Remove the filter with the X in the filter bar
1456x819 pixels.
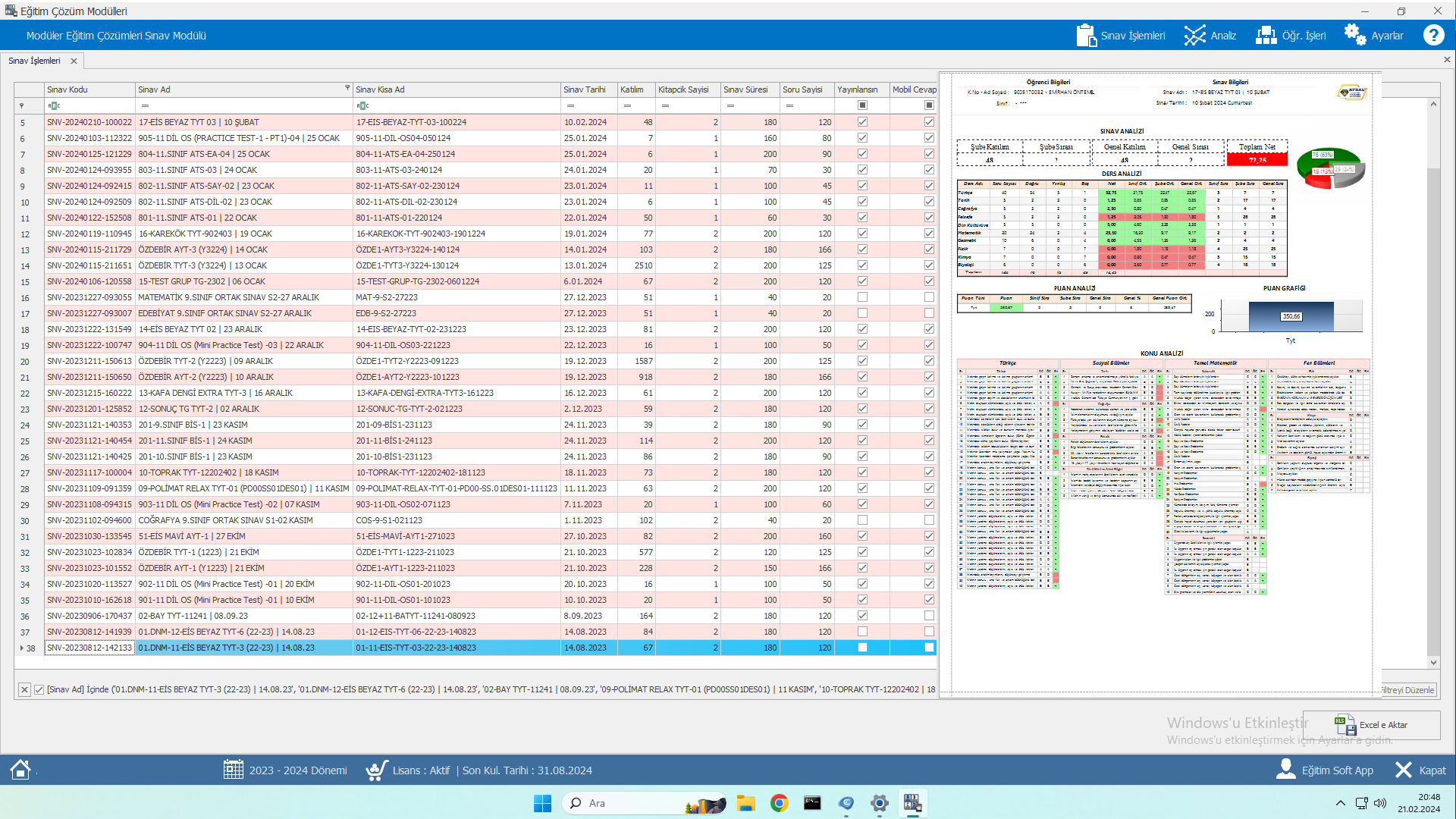point(24,689)
